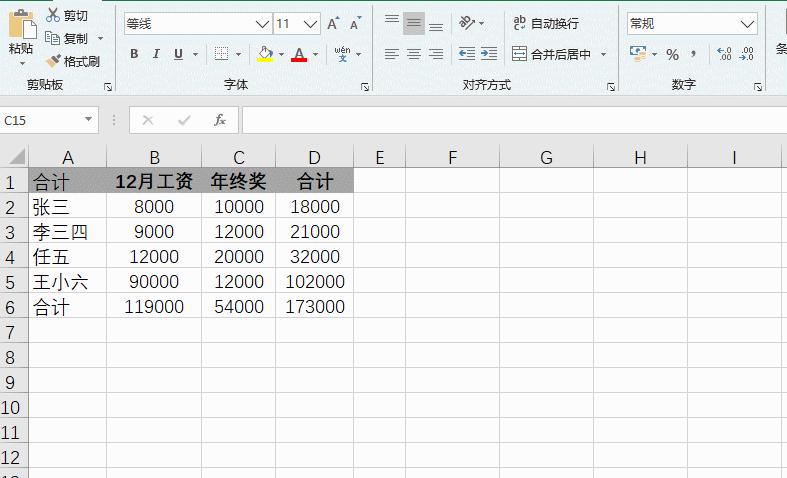Click the formula bar cancel X
The image size is (787, 478).
pyautogui.click(x=148, y=120)
